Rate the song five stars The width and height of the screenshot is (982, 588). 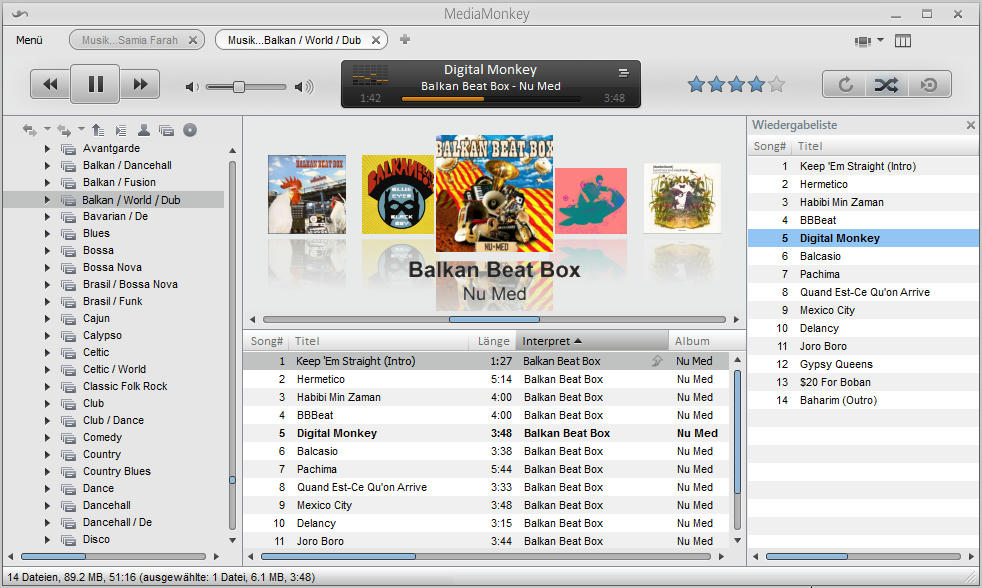click(776, 84)
